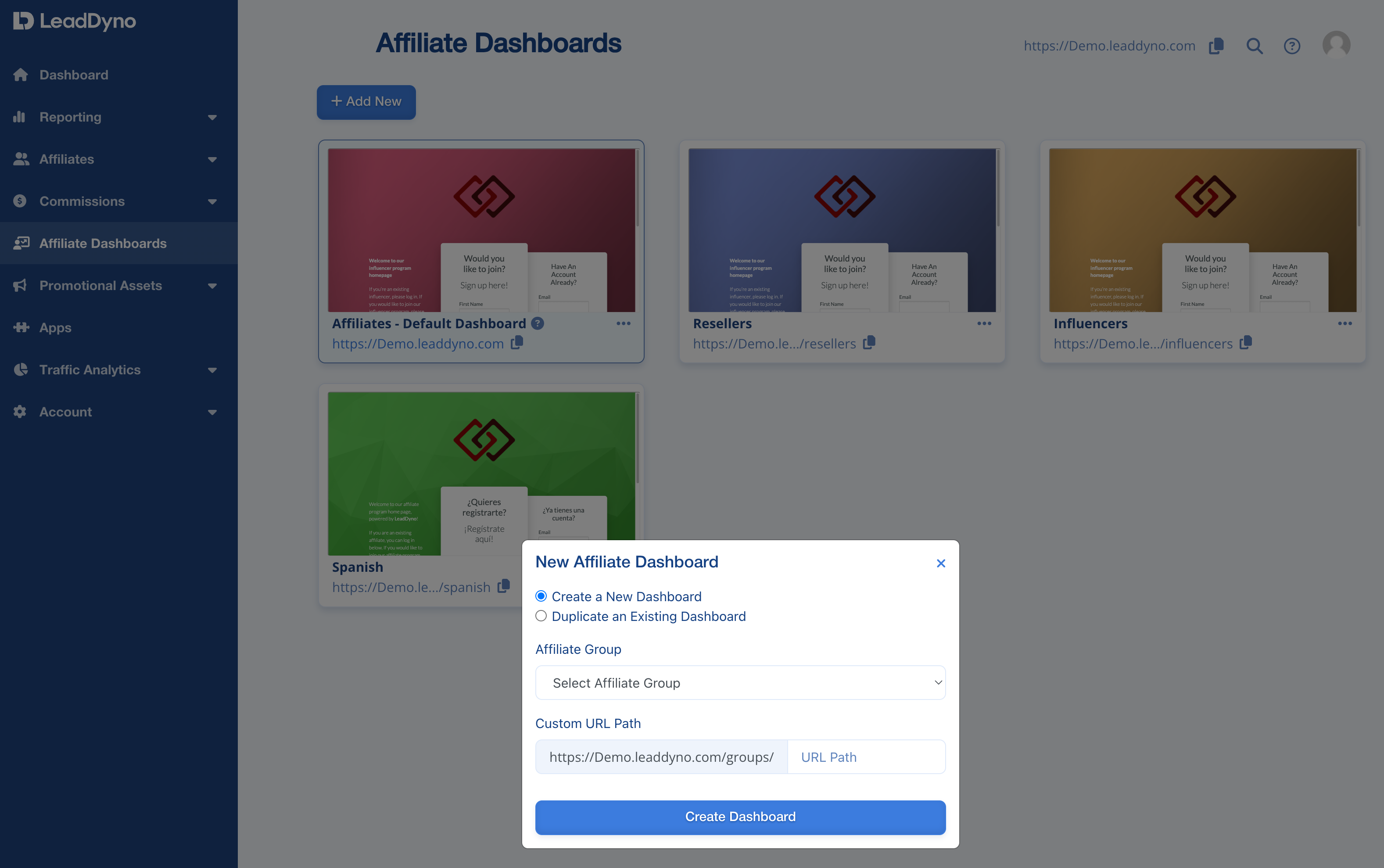Select Create a New Dashboard option
Viewport: 1384px width, 868px height.
541,596
